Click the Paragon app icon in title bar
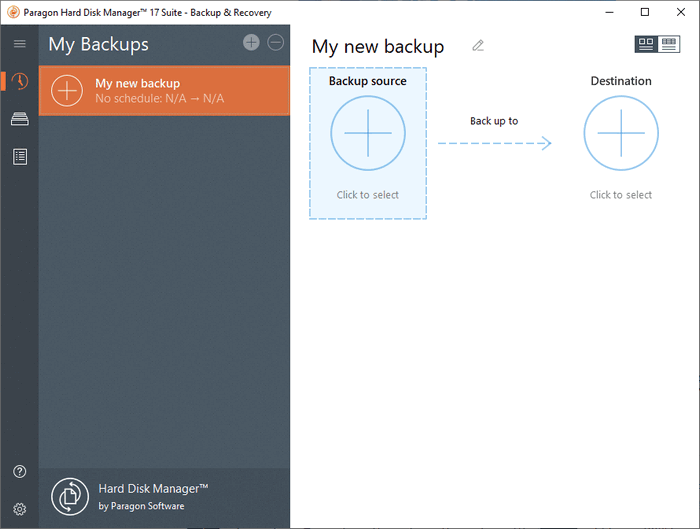Screen dimensions: 700x529 coord(13,12)
